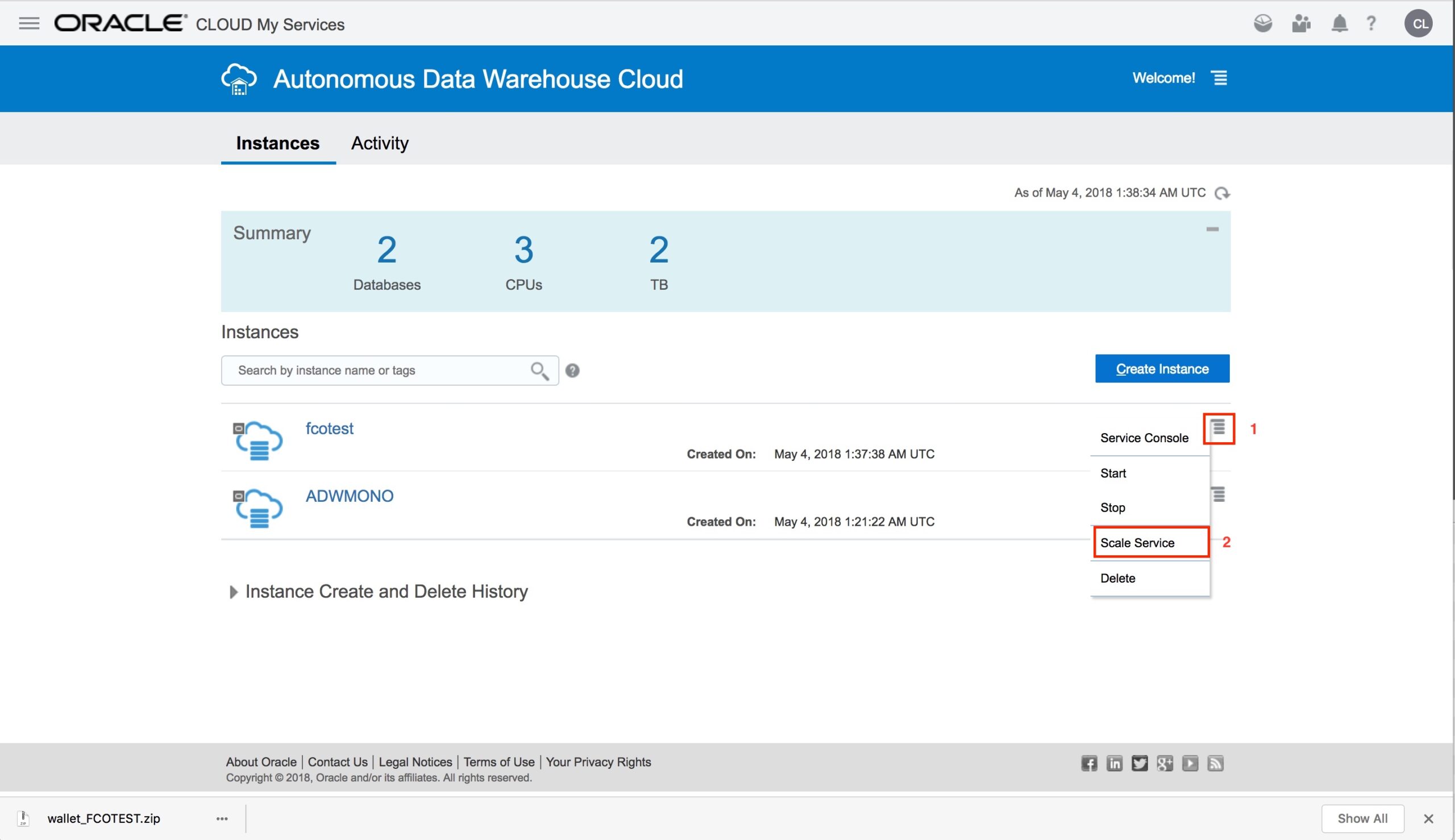Viewport: 1455px width, 840px height.
Task: Open the hamburger navigation menu
Action: click(x=29, y=24)
